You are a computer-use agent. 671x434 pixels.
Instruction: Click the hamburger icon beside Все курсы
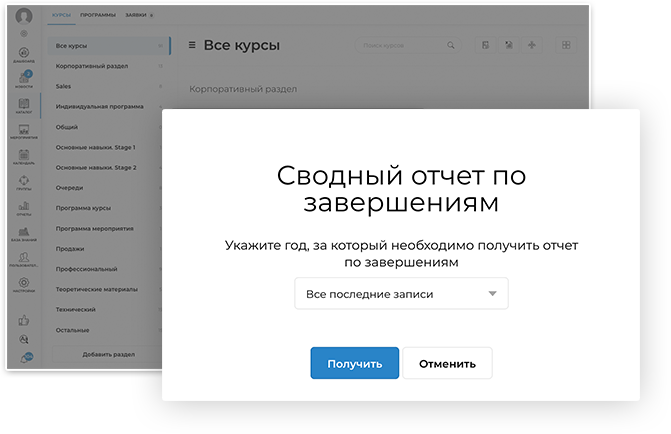(192, 45)
